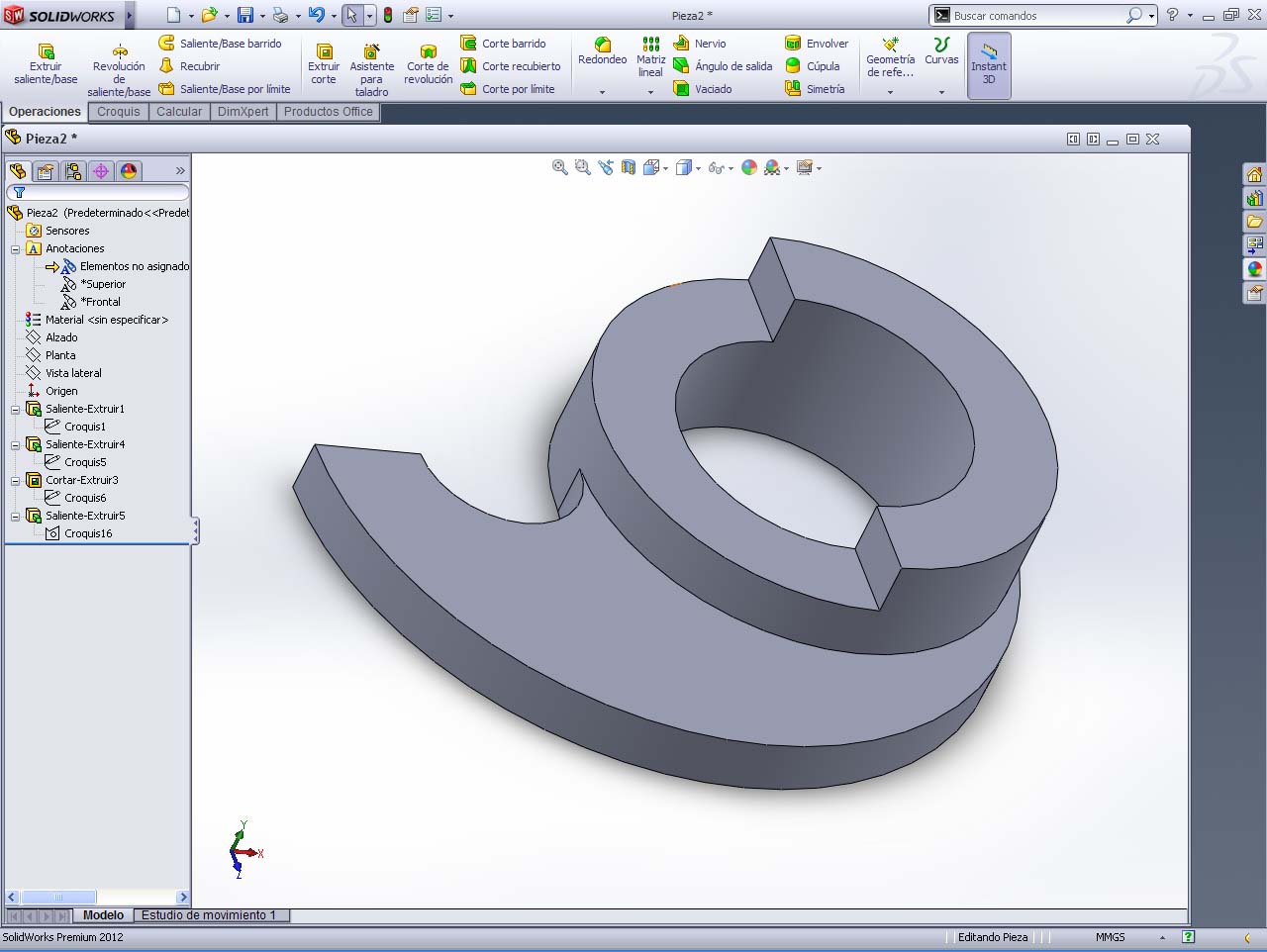Open the DimXpertManager tab
Screen dimensions: 1267x952
pos(101,171)
